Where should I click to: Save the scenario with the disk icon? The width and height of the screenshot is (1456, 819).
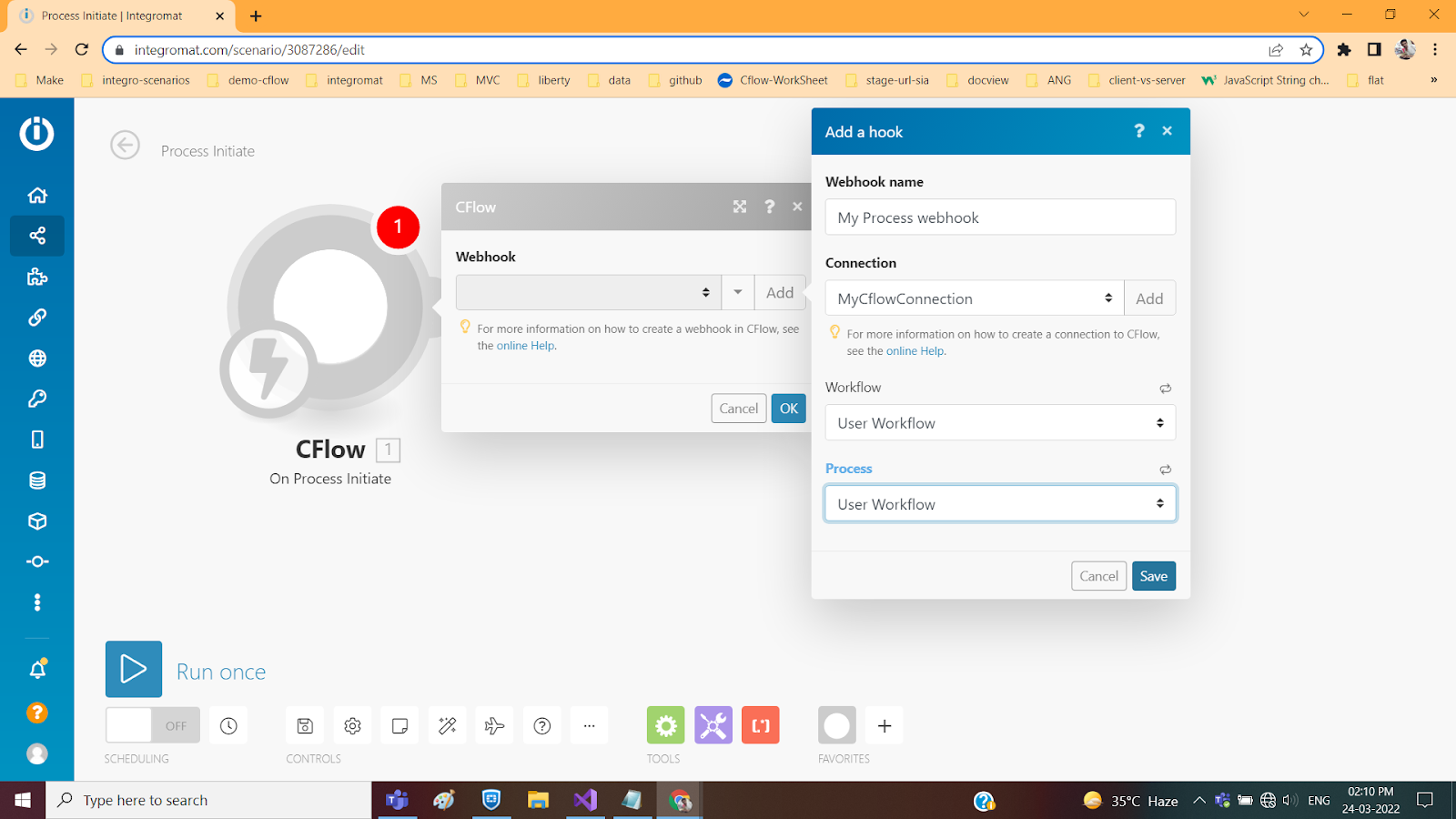[x=305, y=725]
